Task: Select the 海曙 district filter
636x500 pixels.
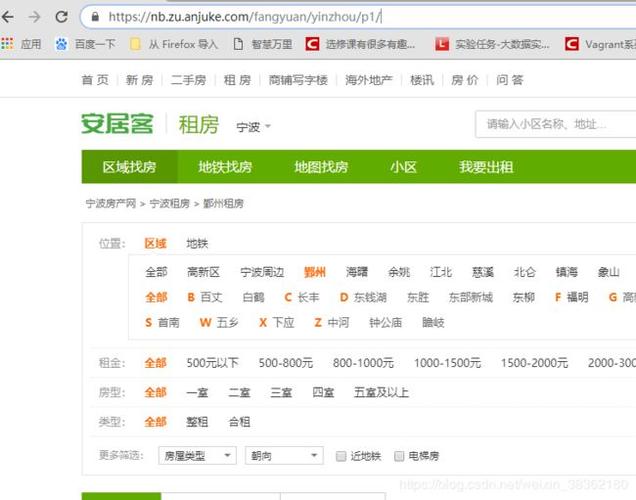Action: pyautogui.click(x=357, y=272)
